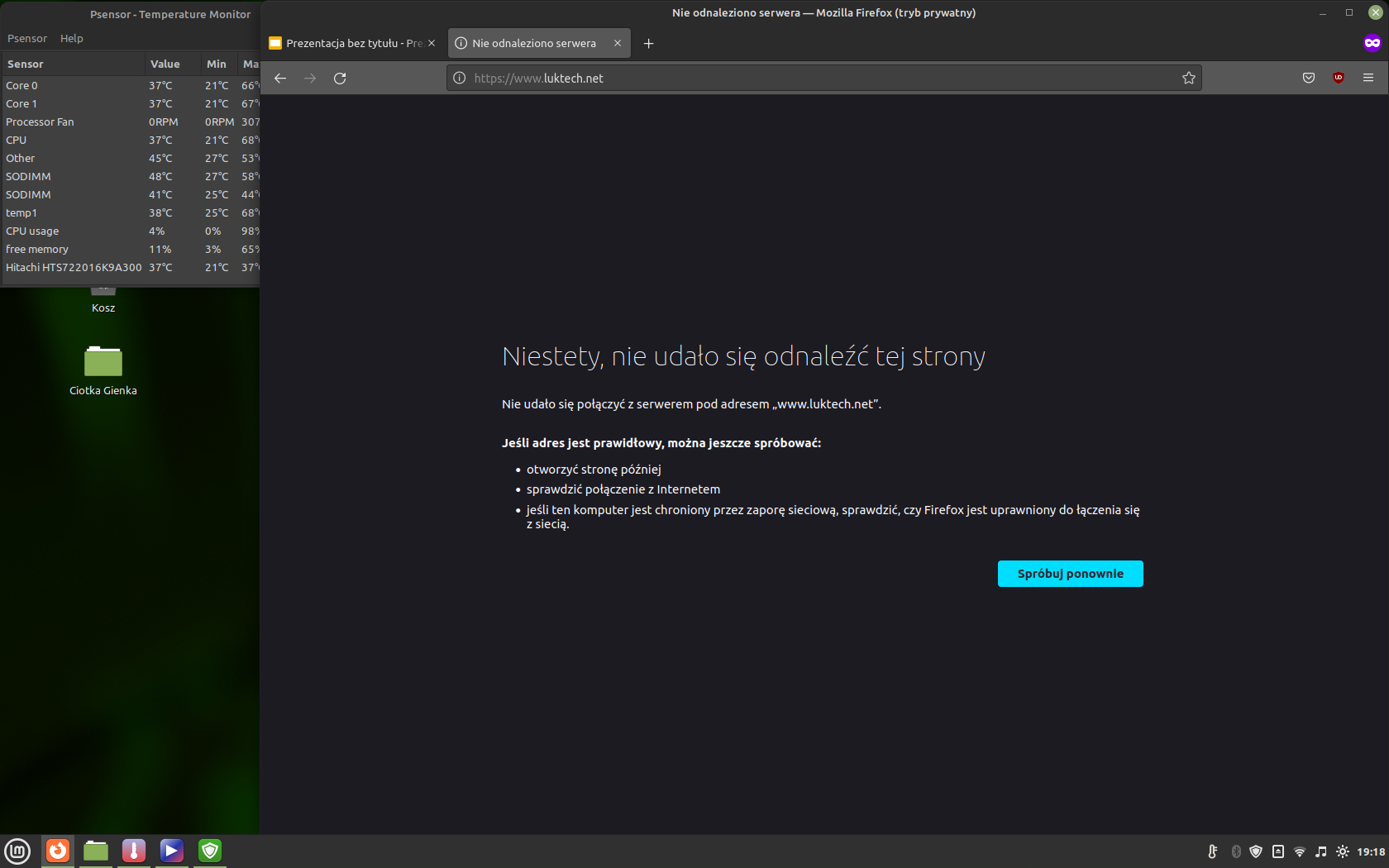Viewport: 1389px width, 868px height.
Task: Open the Pocket save icon
Action: 1309,79
